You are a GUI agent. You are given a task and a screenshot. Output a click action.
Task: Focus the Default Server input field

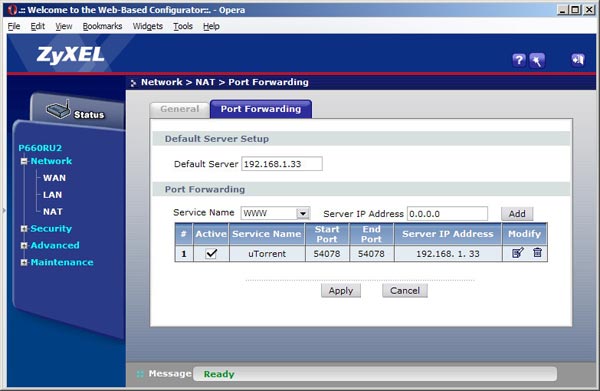(x=282, y=164)
